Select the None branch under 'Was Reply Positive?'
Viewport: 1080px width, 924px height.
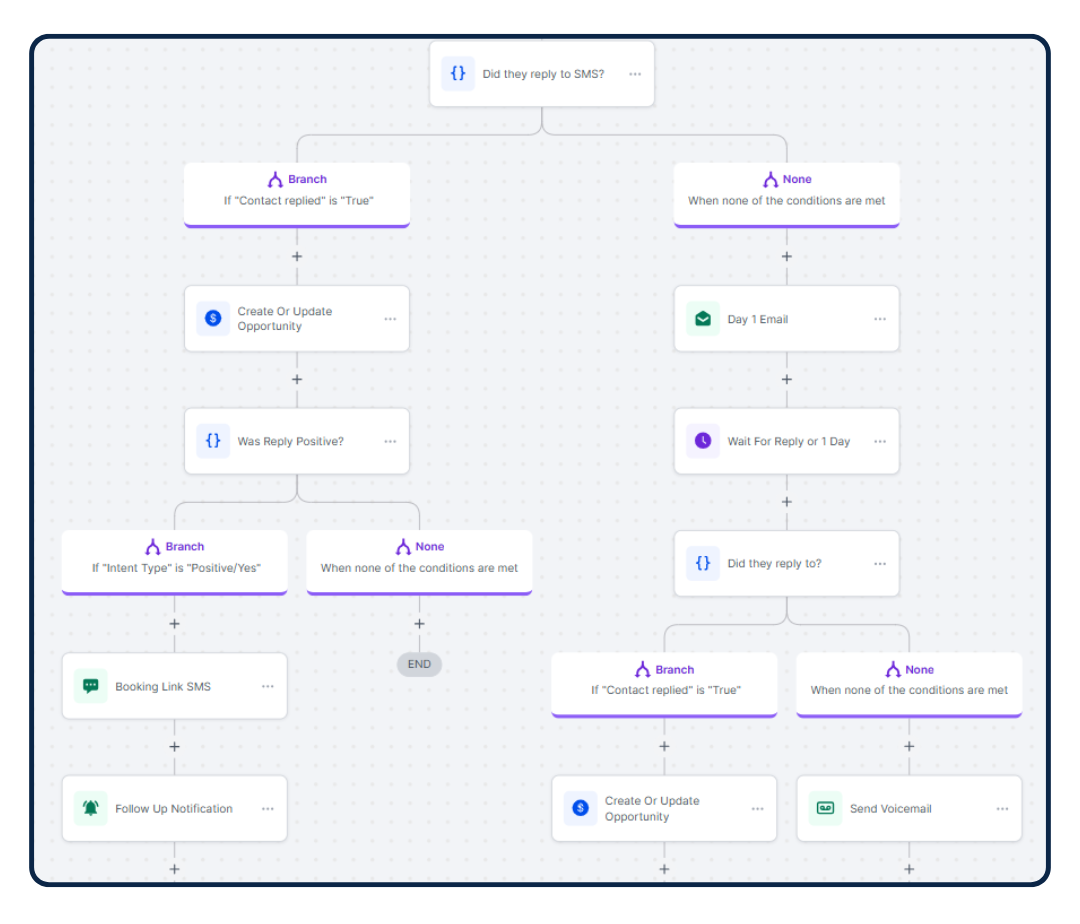tap(419, 558)
